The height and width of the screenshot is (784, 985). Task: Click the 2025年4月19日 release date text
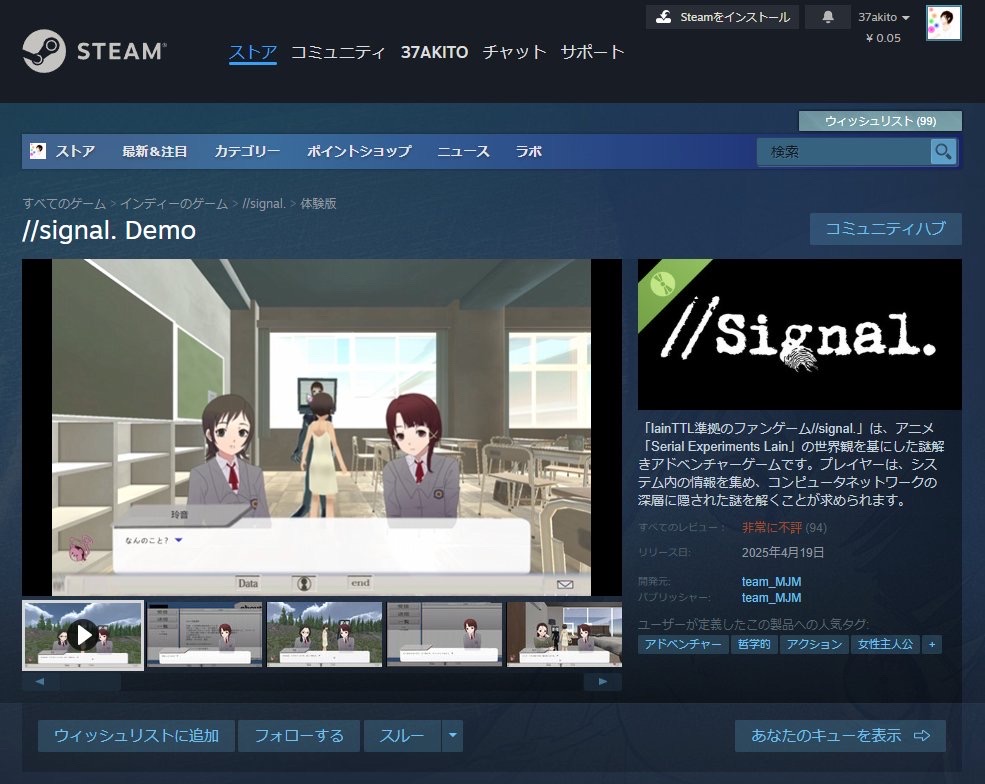pyautogui.click(x=783, y=553)
